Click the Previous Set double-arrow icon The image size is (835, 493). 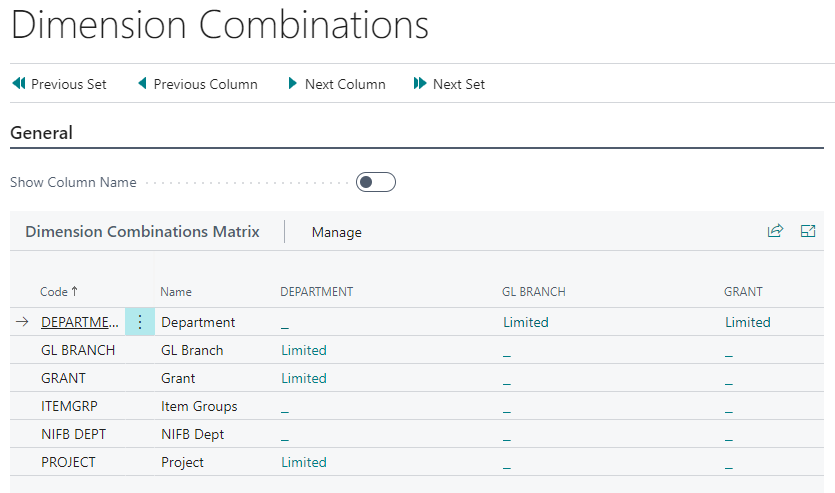[x=18, y=84]
